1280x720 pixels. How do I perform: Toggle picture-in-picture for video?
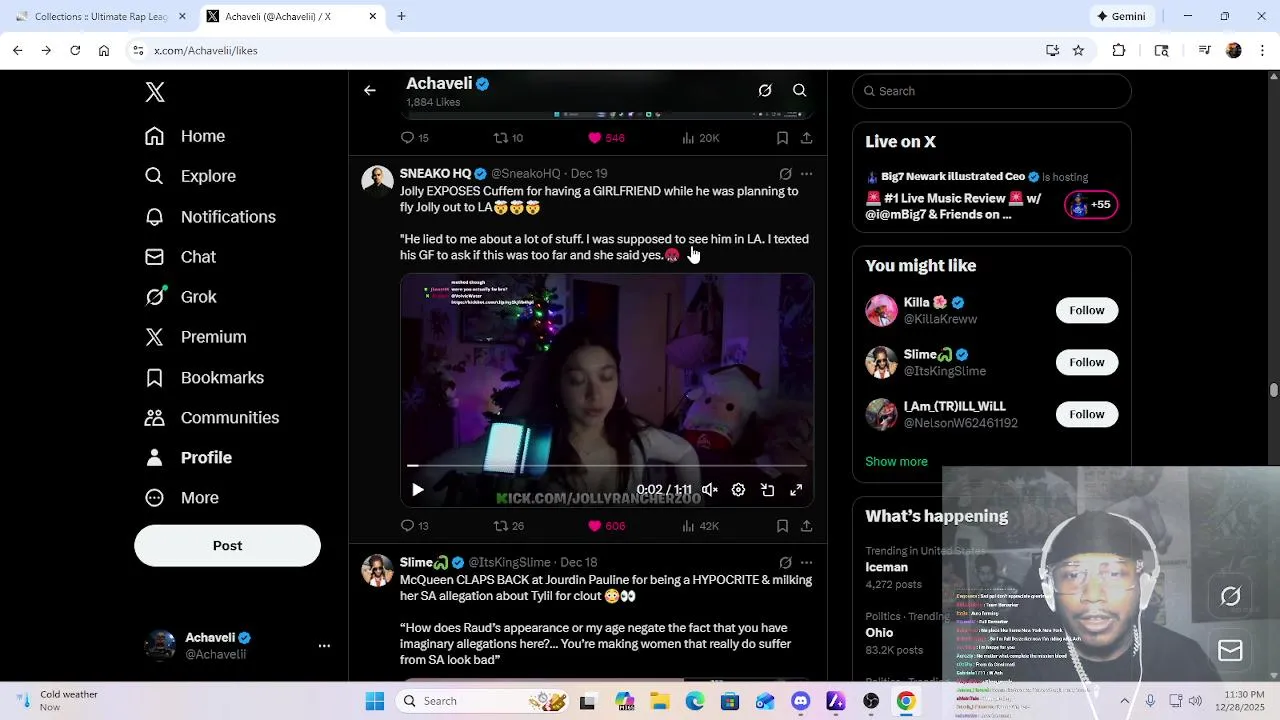[767, 490]
